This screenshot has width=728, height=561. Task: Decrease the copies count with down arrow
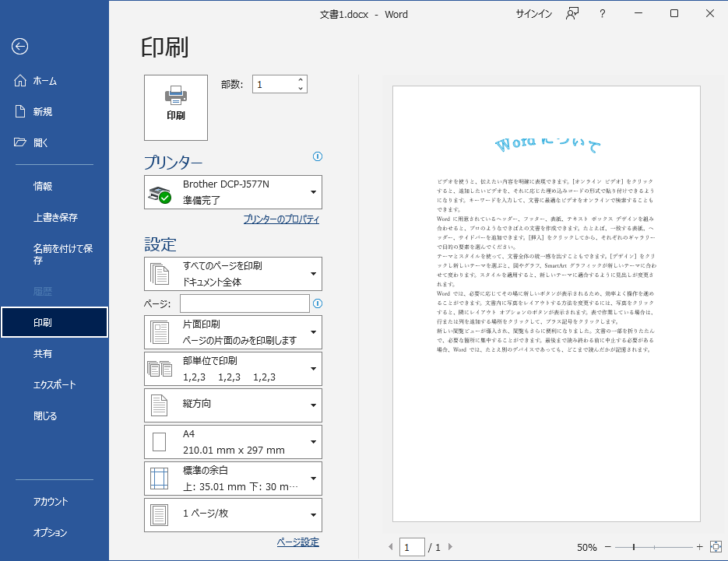(x=301, y=89)
